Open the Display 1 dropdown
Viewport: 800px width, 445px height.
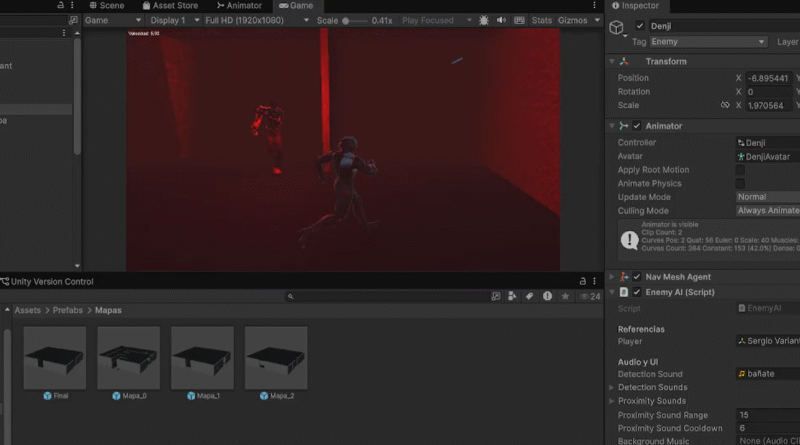pyautogui.click(x=174, y=20)
